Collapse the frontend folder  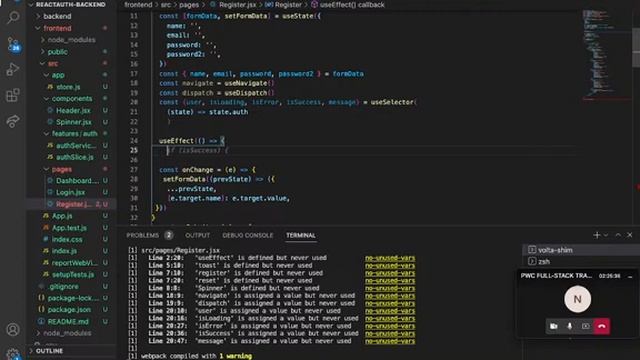point(57,28)
